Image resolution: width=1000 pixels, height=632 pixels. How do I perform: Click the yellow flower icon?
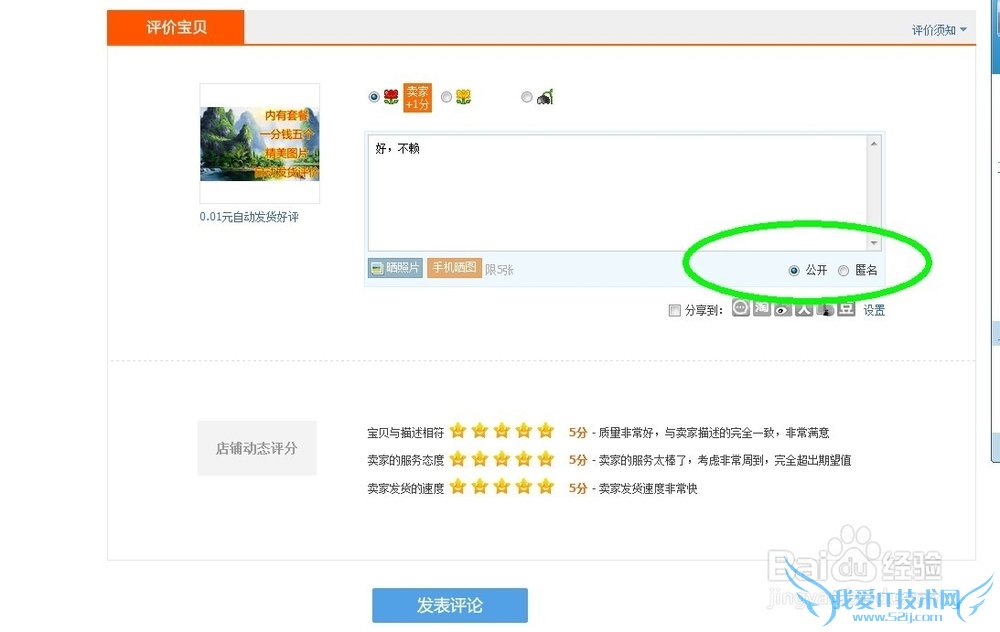[464, 96]
